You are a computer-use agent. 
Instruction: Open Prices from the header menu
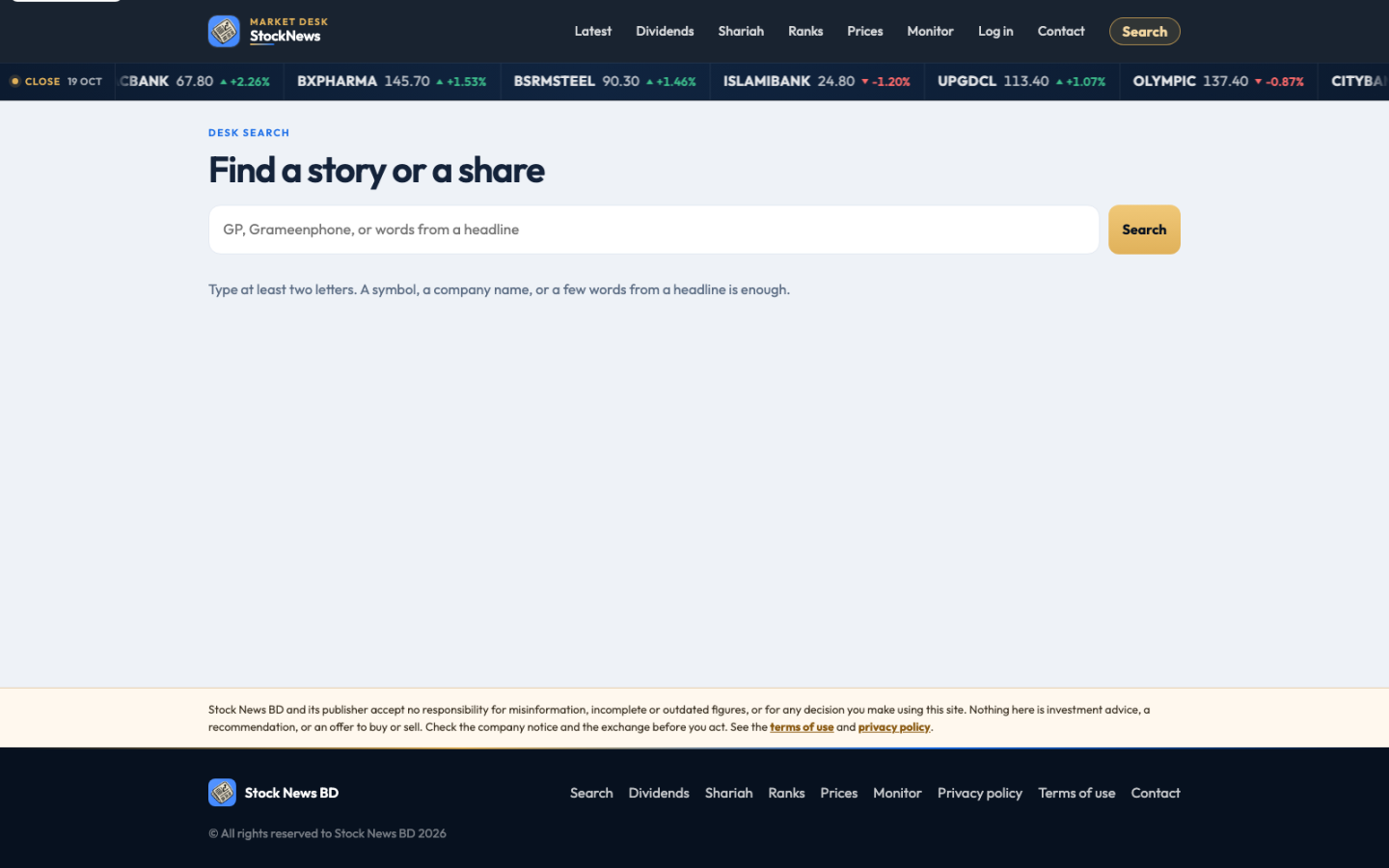point(865,31)
